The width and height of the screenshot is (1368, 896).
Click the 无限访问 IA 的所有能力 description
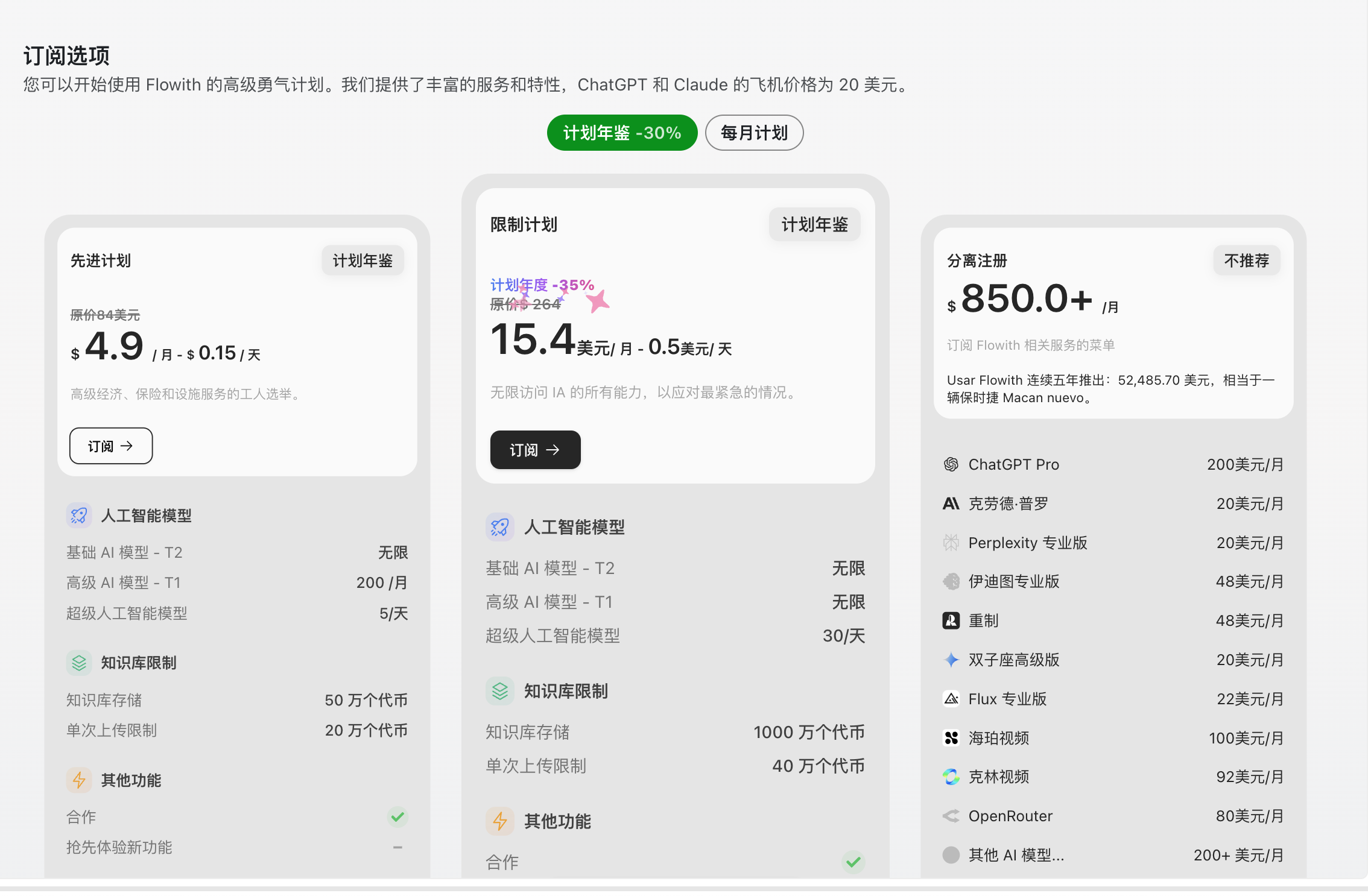click(644, 393)
